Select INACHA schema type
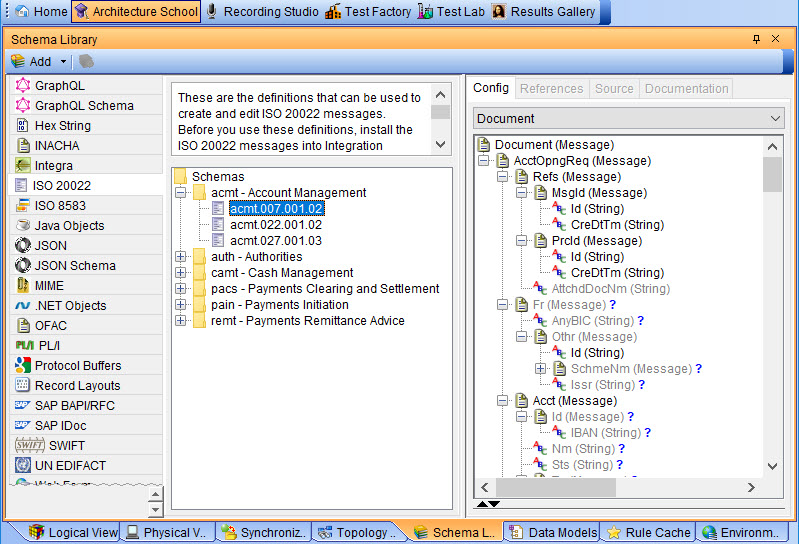 point(85,146)
